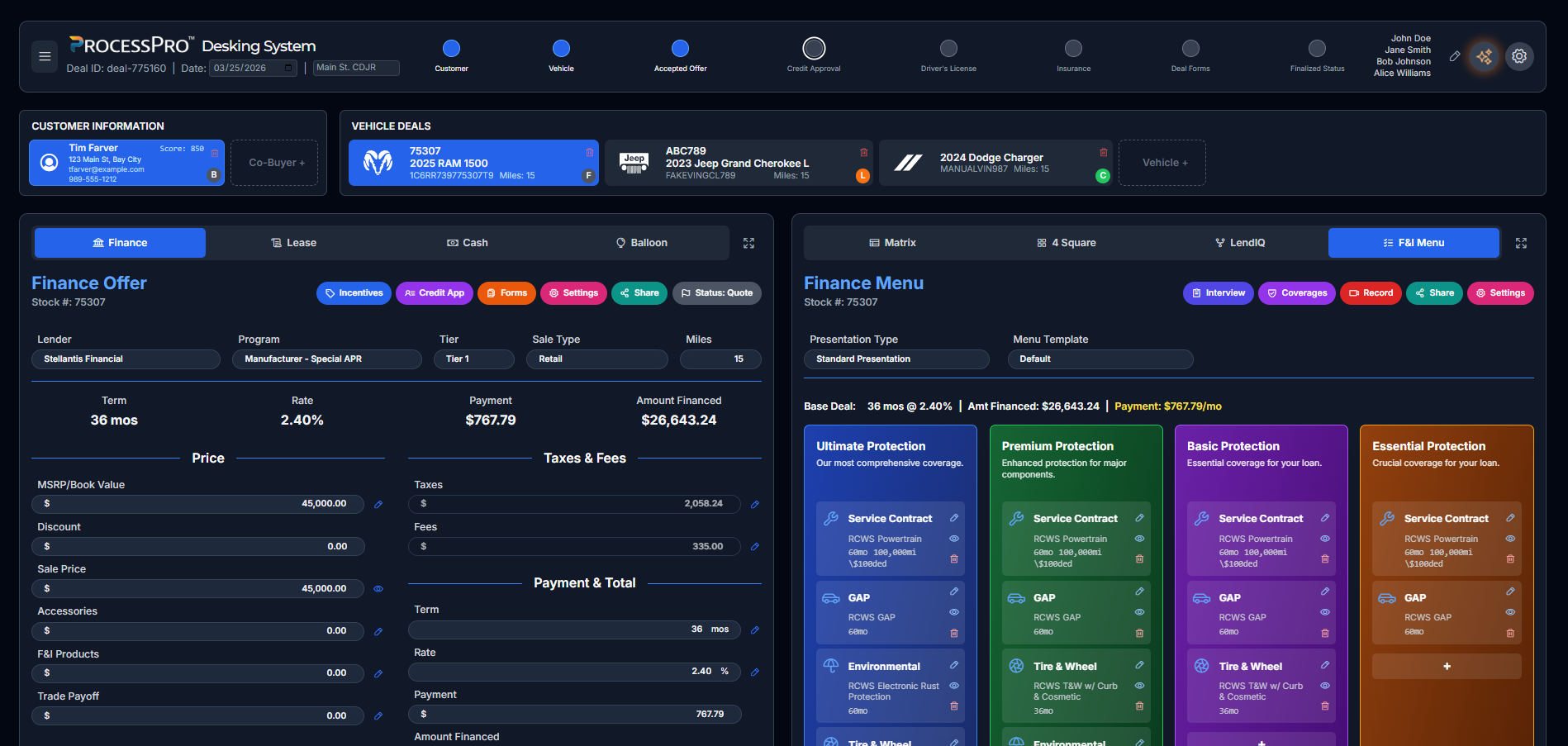Click the Incentives button
The height and width of the screenshot is (746, 1568).
(354, 293)
